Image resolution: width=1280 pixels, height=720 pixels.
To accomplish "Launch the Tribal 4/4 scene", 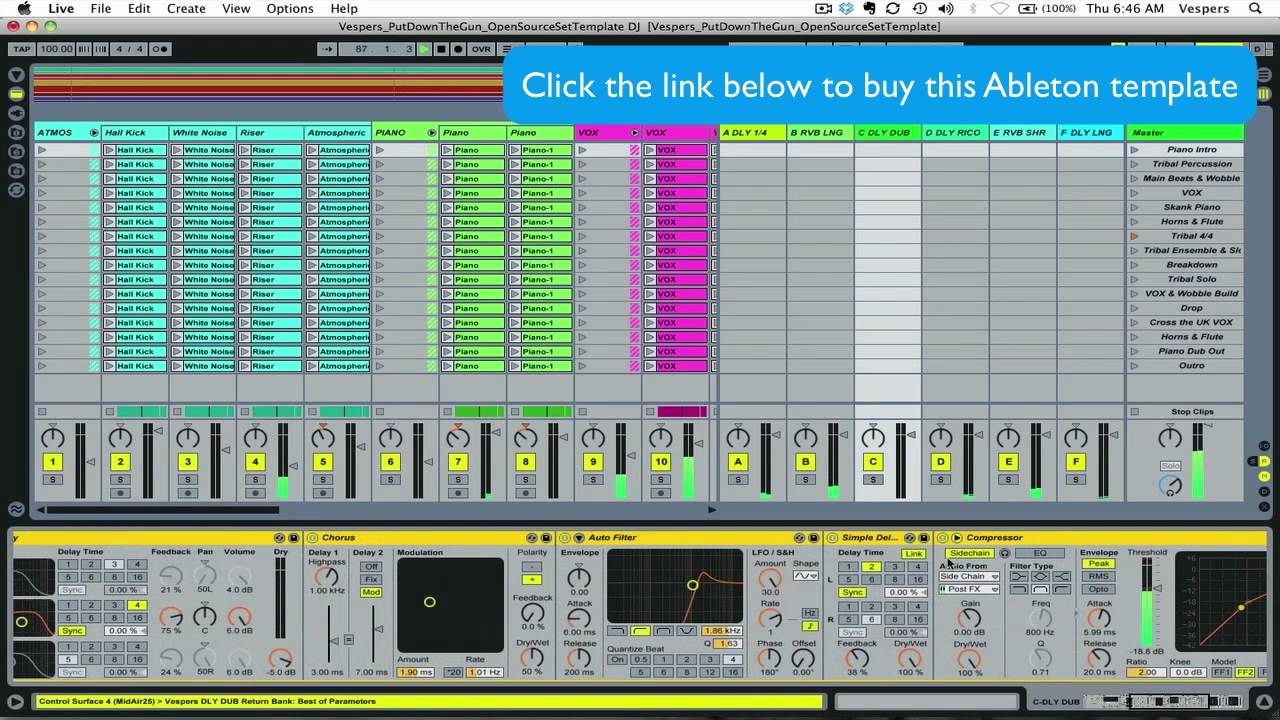I will coord(1135,236).
